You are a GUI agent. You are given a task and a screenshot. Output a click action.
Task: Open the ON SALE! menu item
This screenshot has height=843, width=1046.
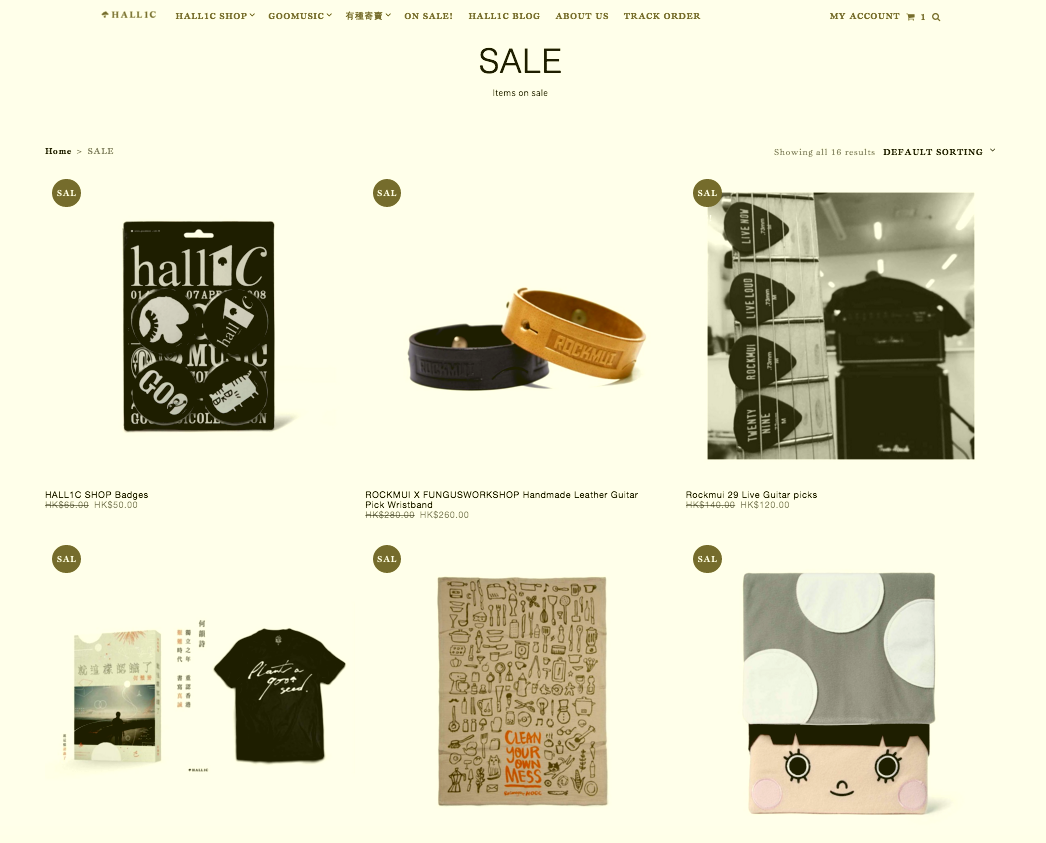coord(428,16)
